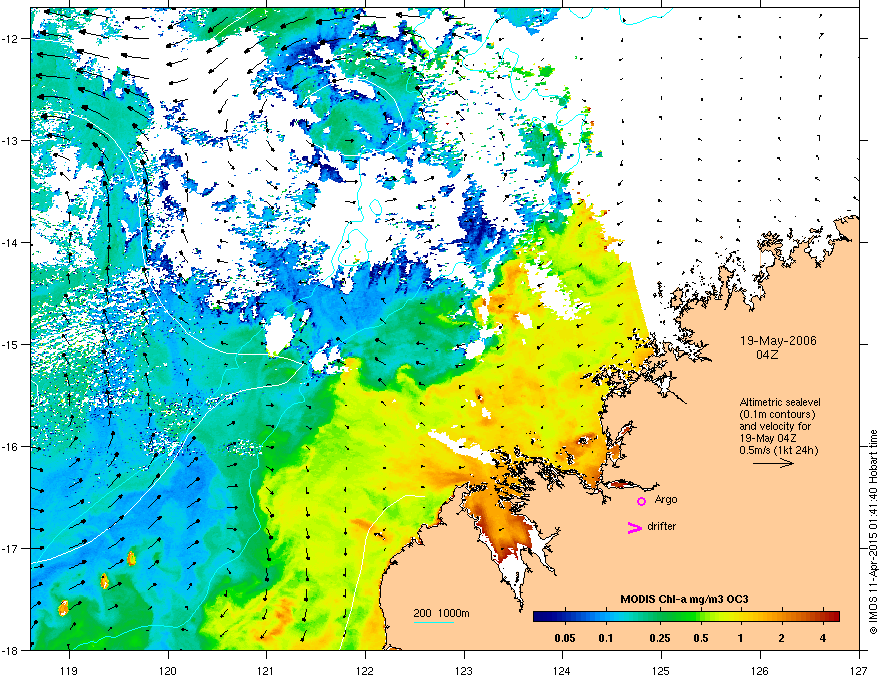
Task: Click the latitude axis label "-15"
Action: (10, 344)
